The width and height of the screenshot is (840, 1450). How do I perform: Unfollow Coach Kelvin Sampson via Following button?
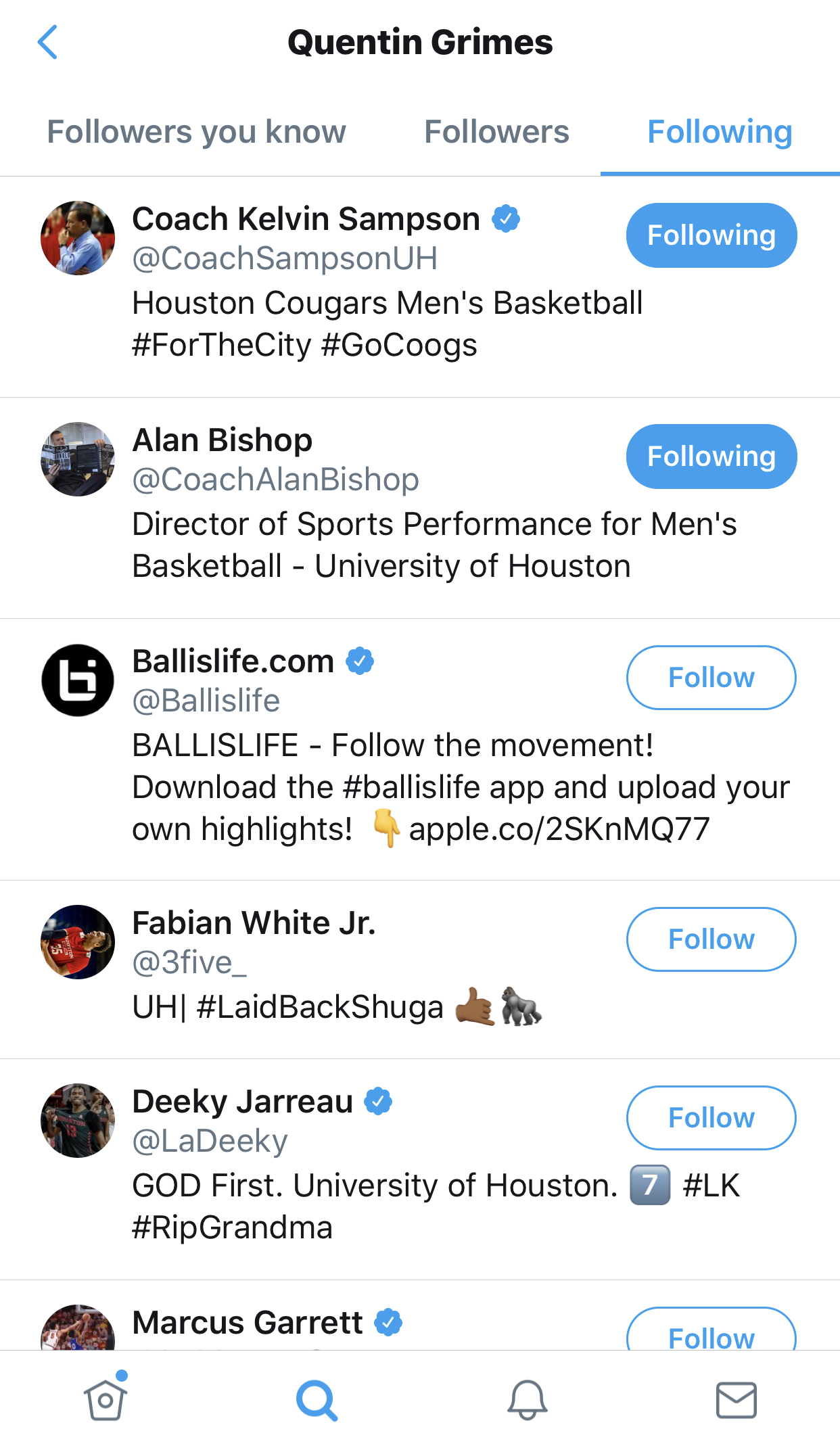tap(711, 235)
